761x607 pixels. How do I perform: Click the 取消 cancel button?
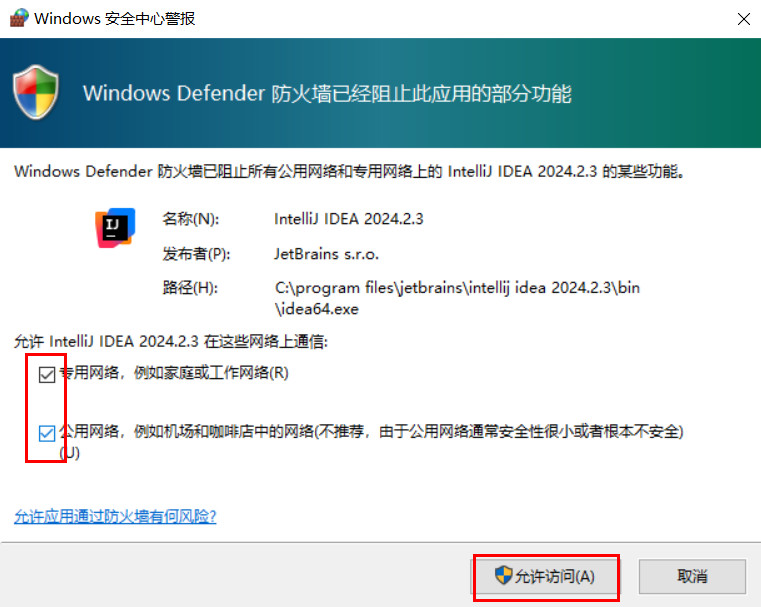coord(692,576)
